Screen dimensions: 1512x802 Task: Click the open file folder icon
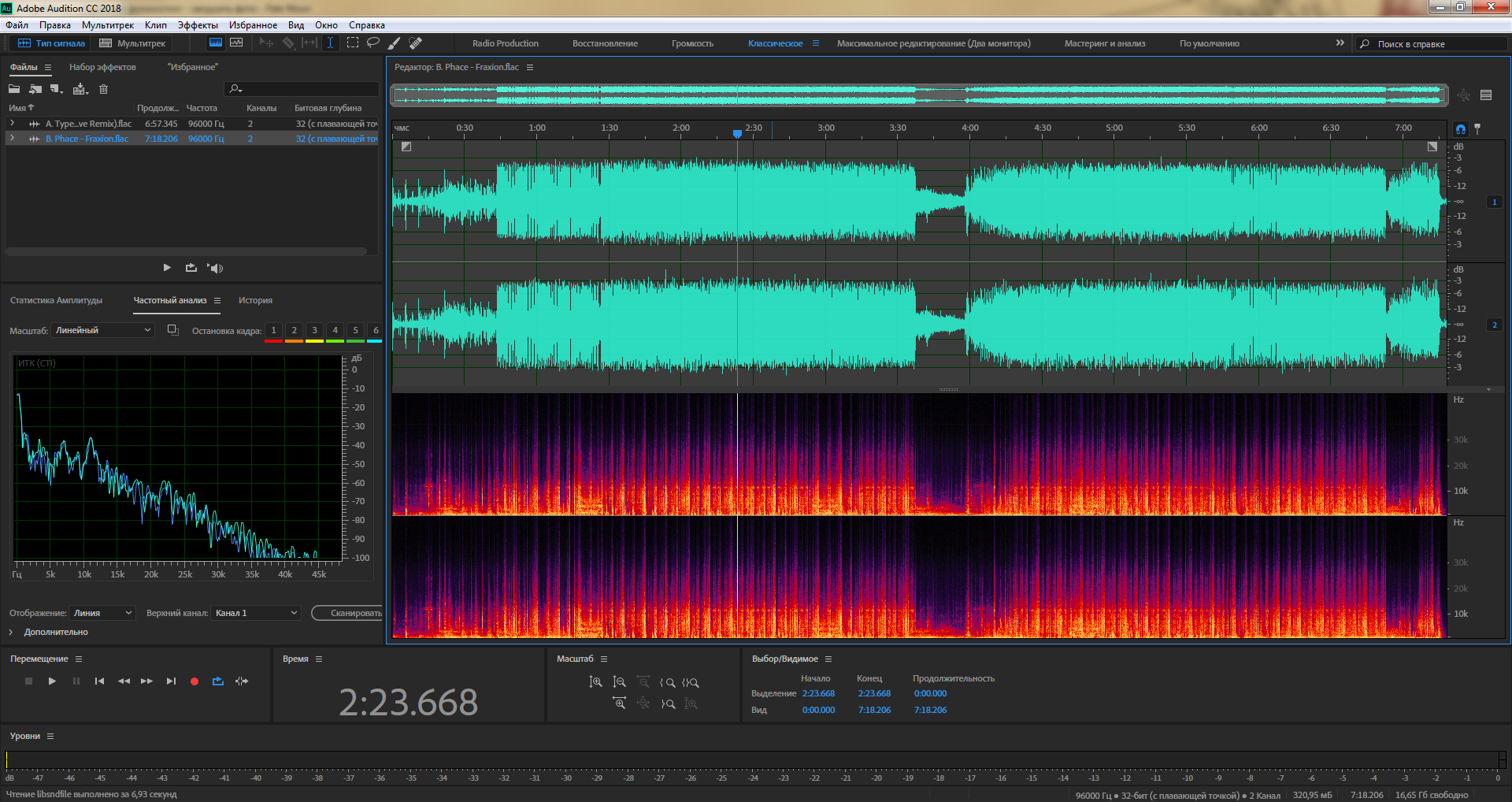[14, 89]
